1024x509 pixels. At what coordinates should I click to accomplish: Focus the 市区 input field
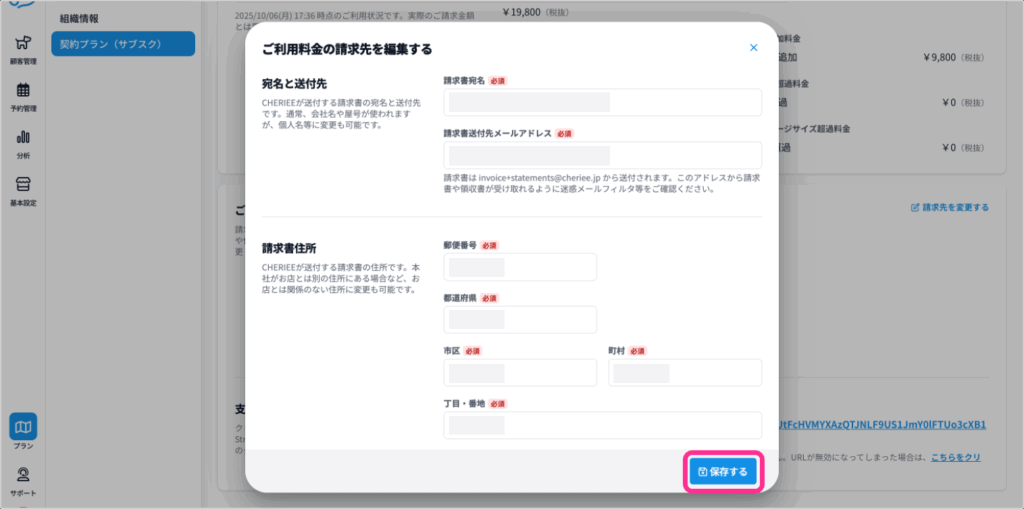pos(519,373)
